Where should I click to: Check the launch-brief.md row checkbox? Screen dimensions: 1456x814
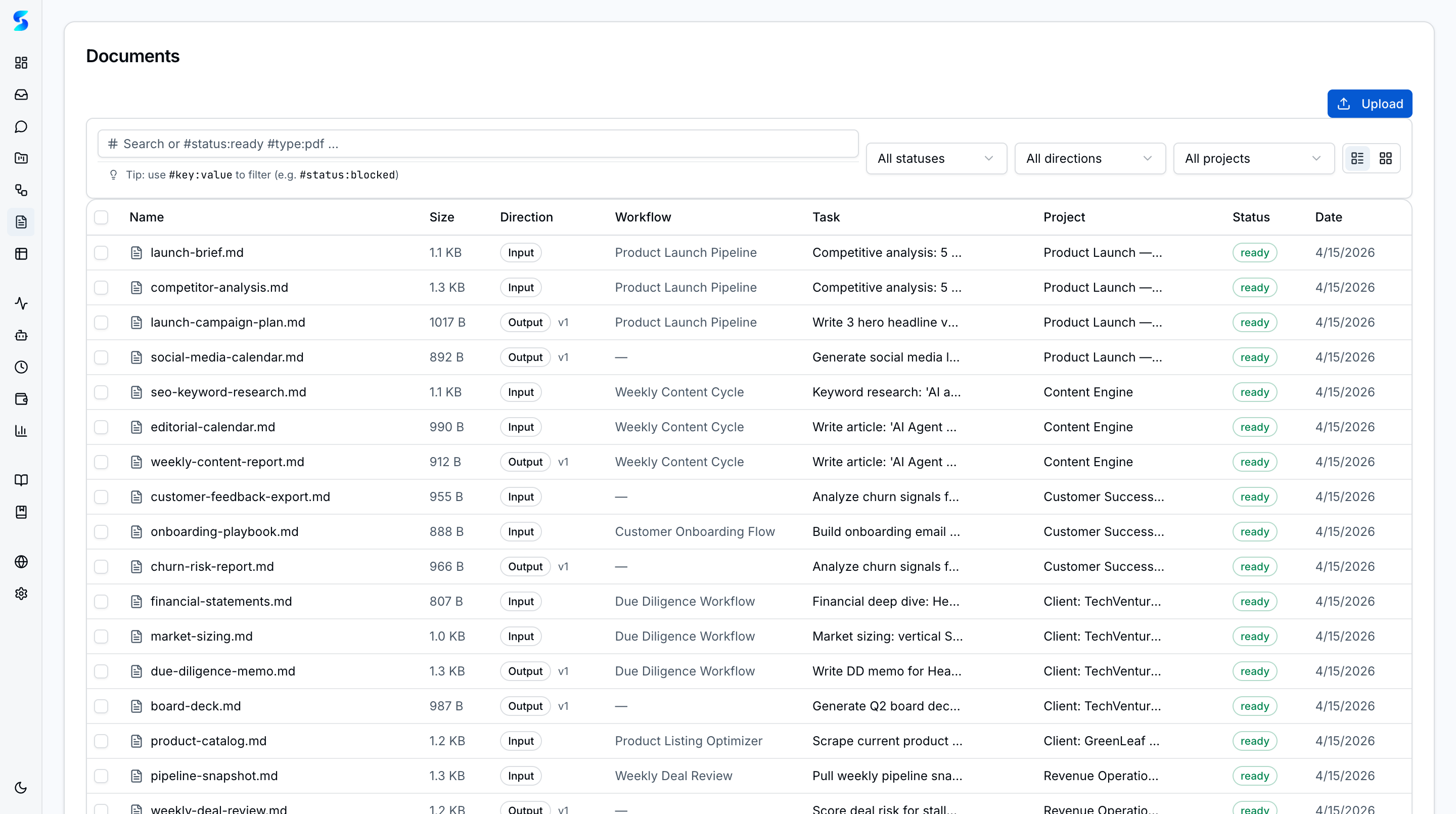pos(101,253)
